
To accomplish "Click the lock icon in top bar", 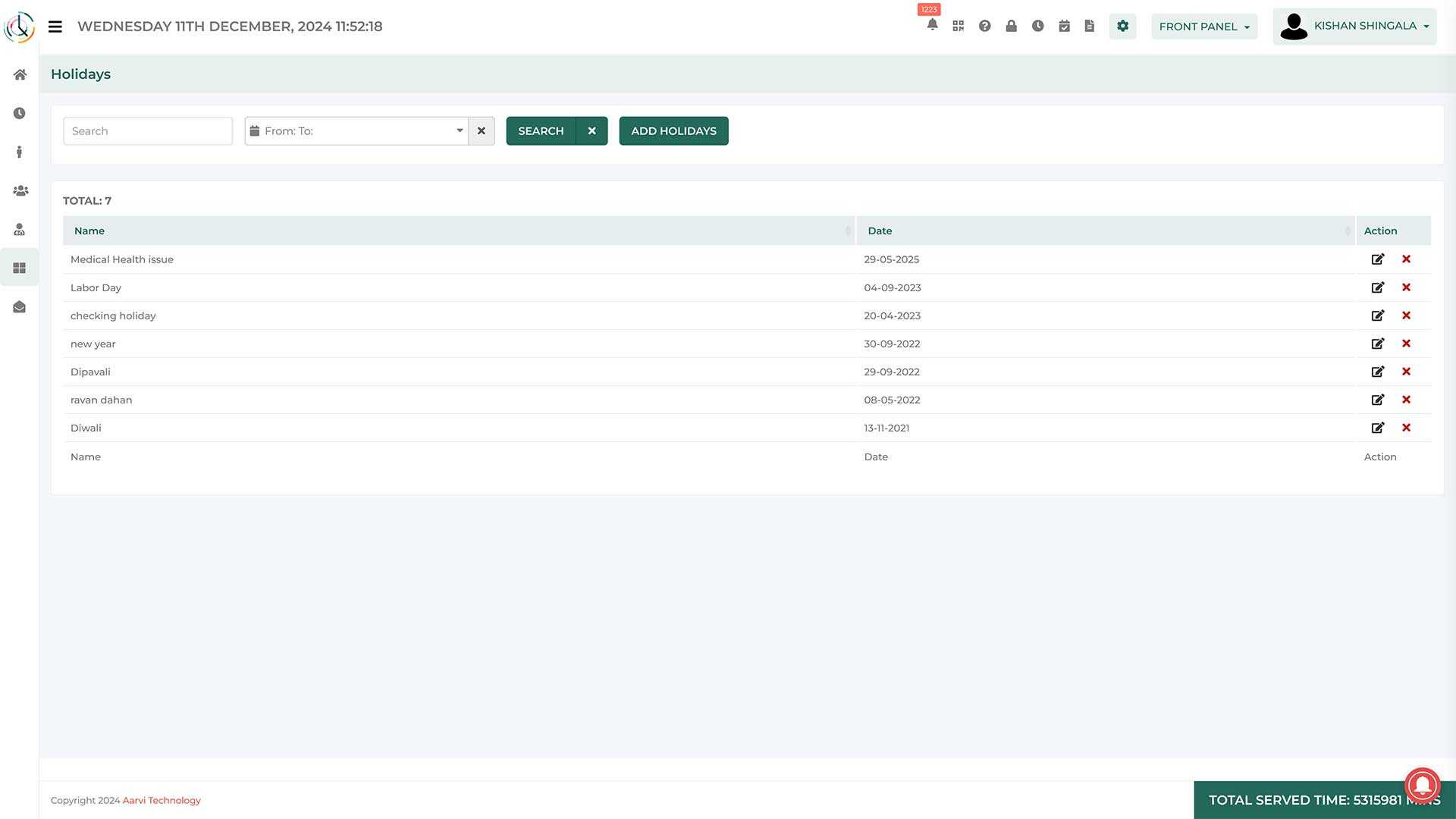I will click(x=1011, y=26).
